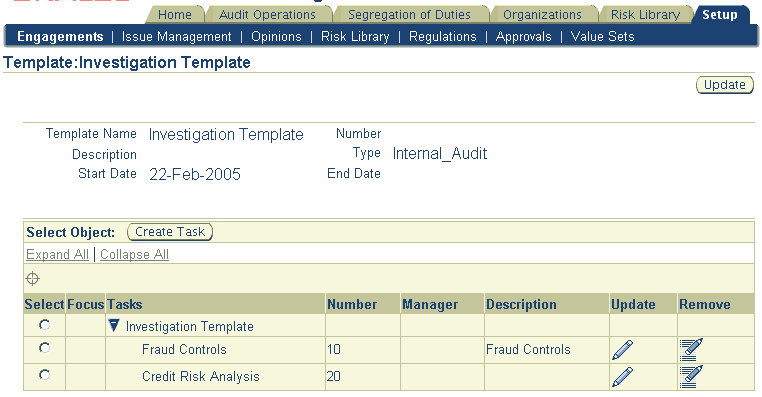The image size is (762, 397).
Task: Select the Investigation Template radio button
Action: pyautogui.click(x=44, y=325)
